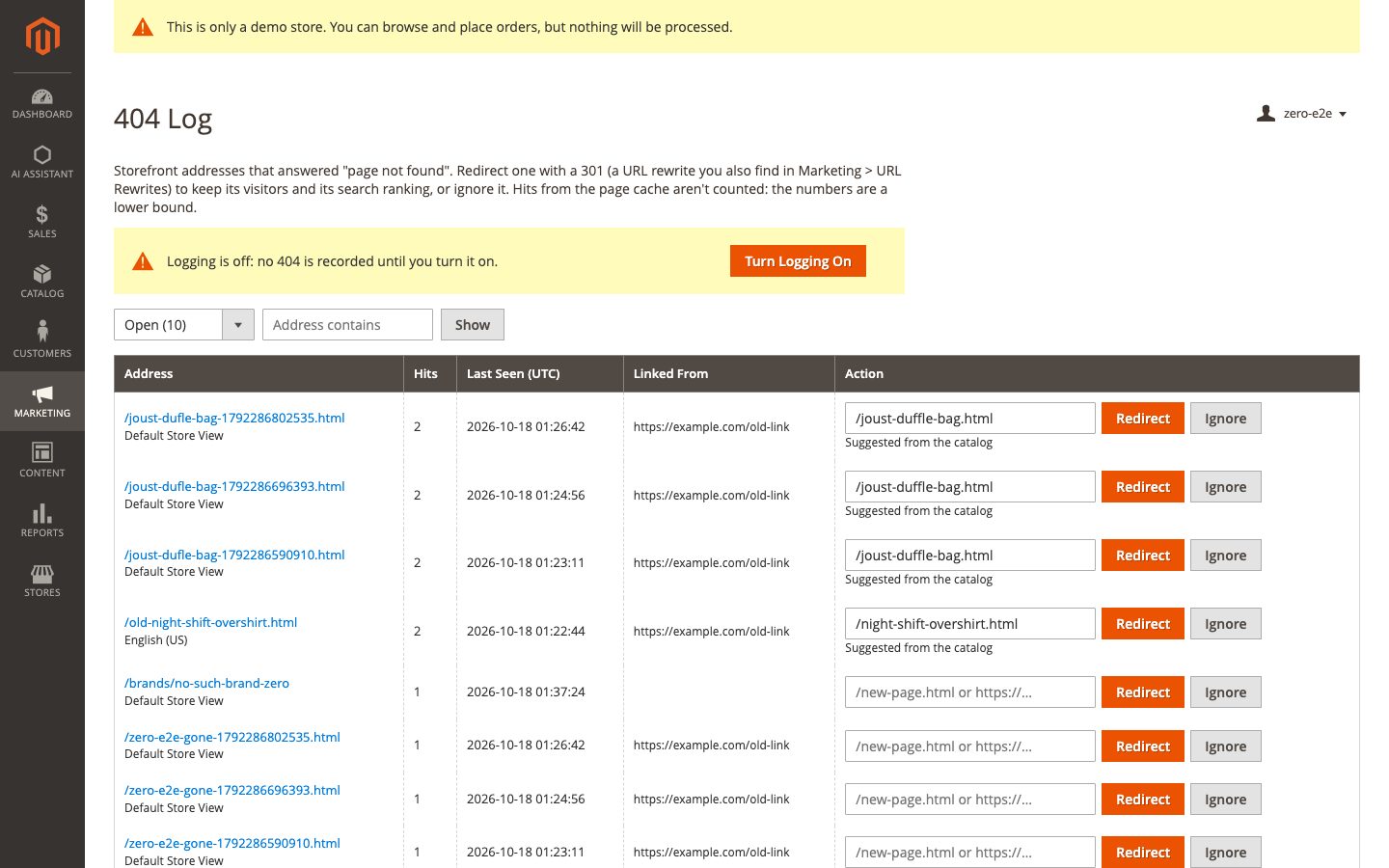This screenshot has width=1389, height=868.
Task: Open the Open (10) status dropdown
Action: click(x=184, y=325)
